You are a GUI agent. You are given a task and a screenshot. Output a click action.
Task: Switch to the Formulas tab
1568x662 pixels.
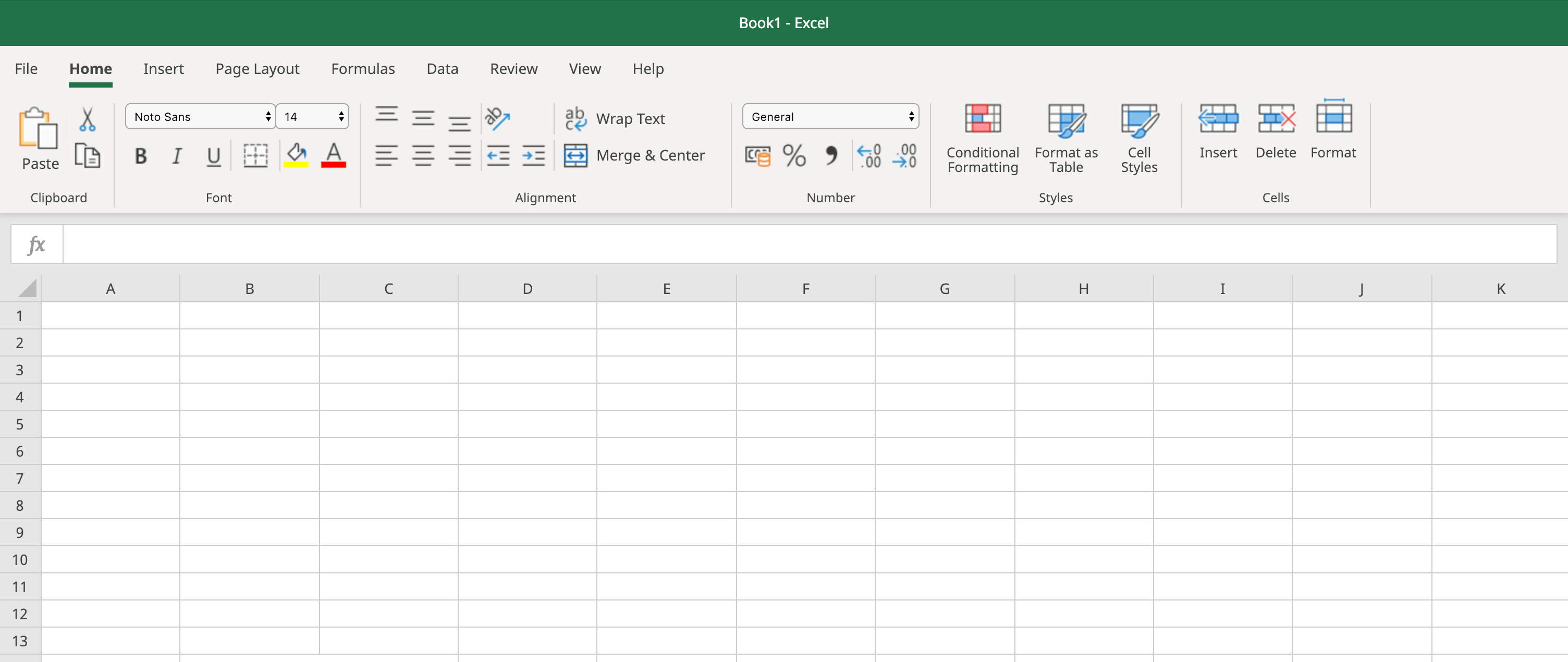363,69
